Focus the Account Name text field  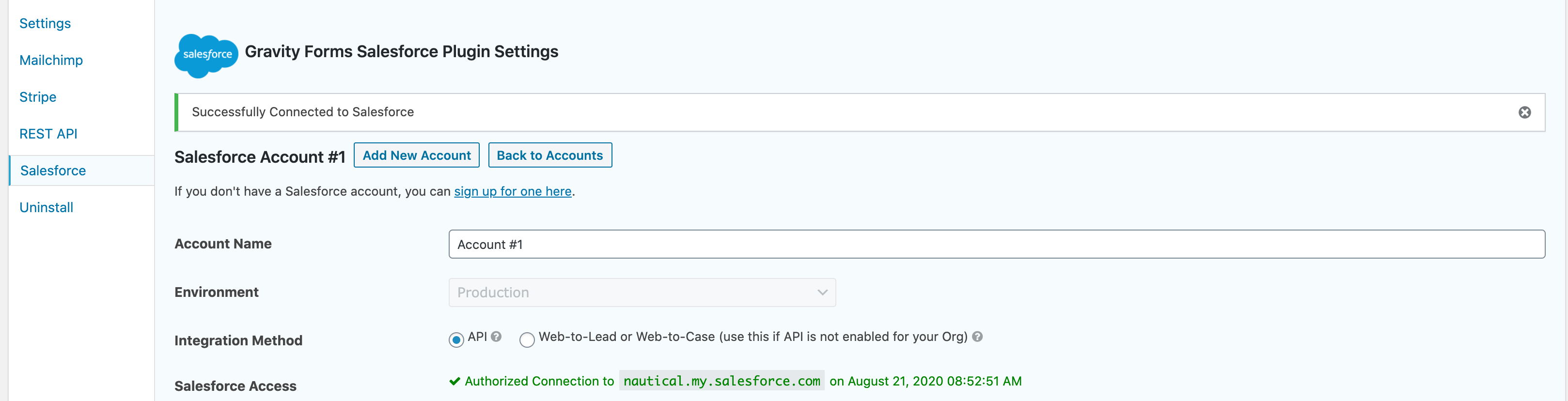point(996,244)
